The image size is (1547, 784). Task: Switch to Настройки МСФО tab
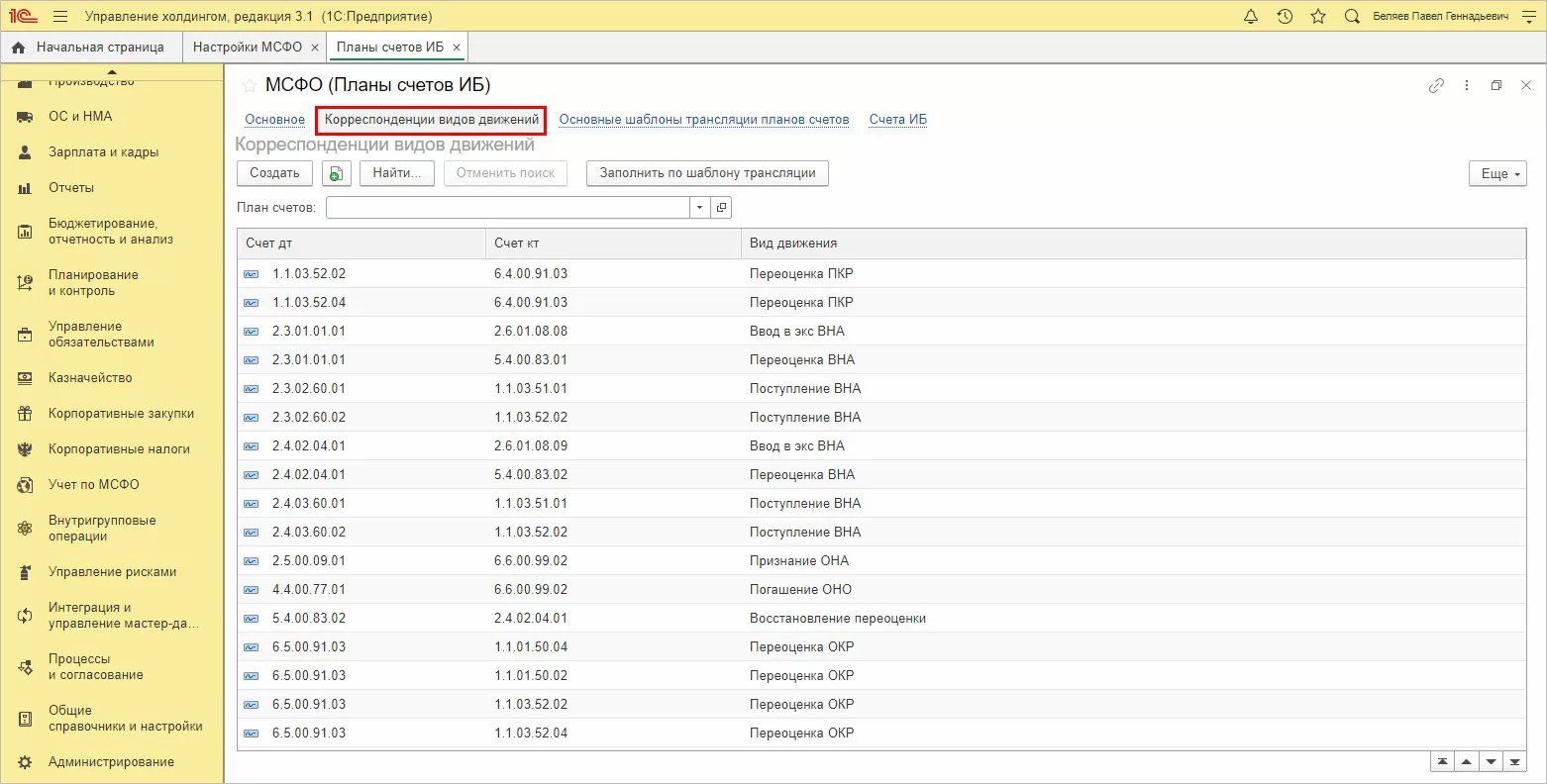[248, 48]
